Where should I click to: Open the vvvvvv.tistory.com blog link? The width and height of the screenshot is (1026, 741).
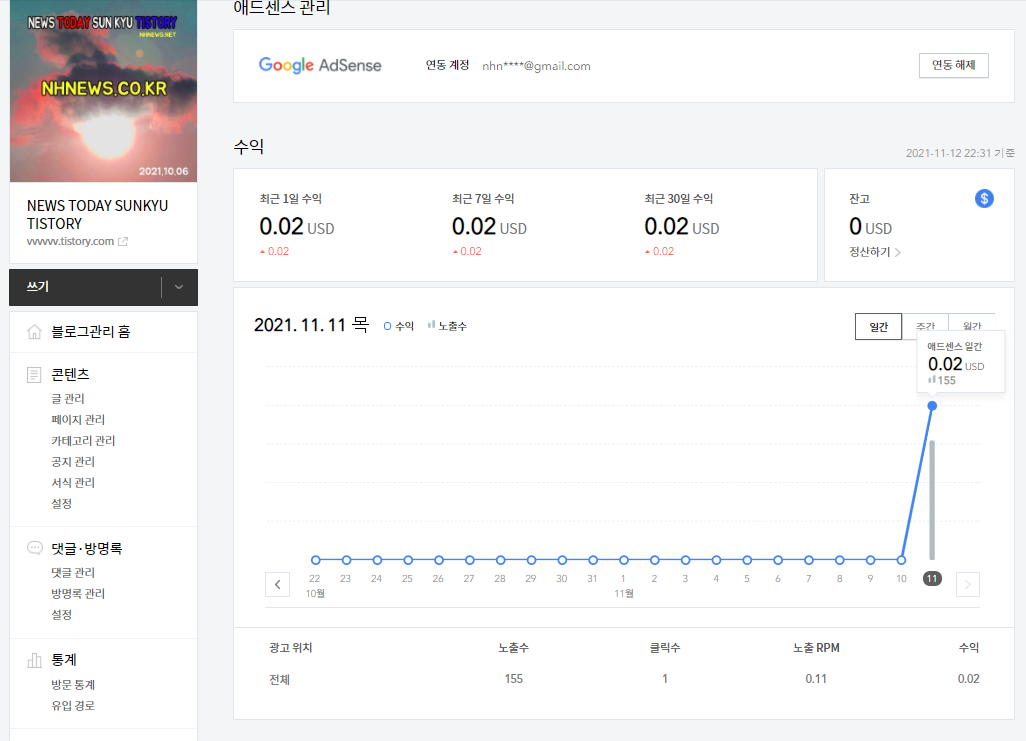click(x=71, y=242)
